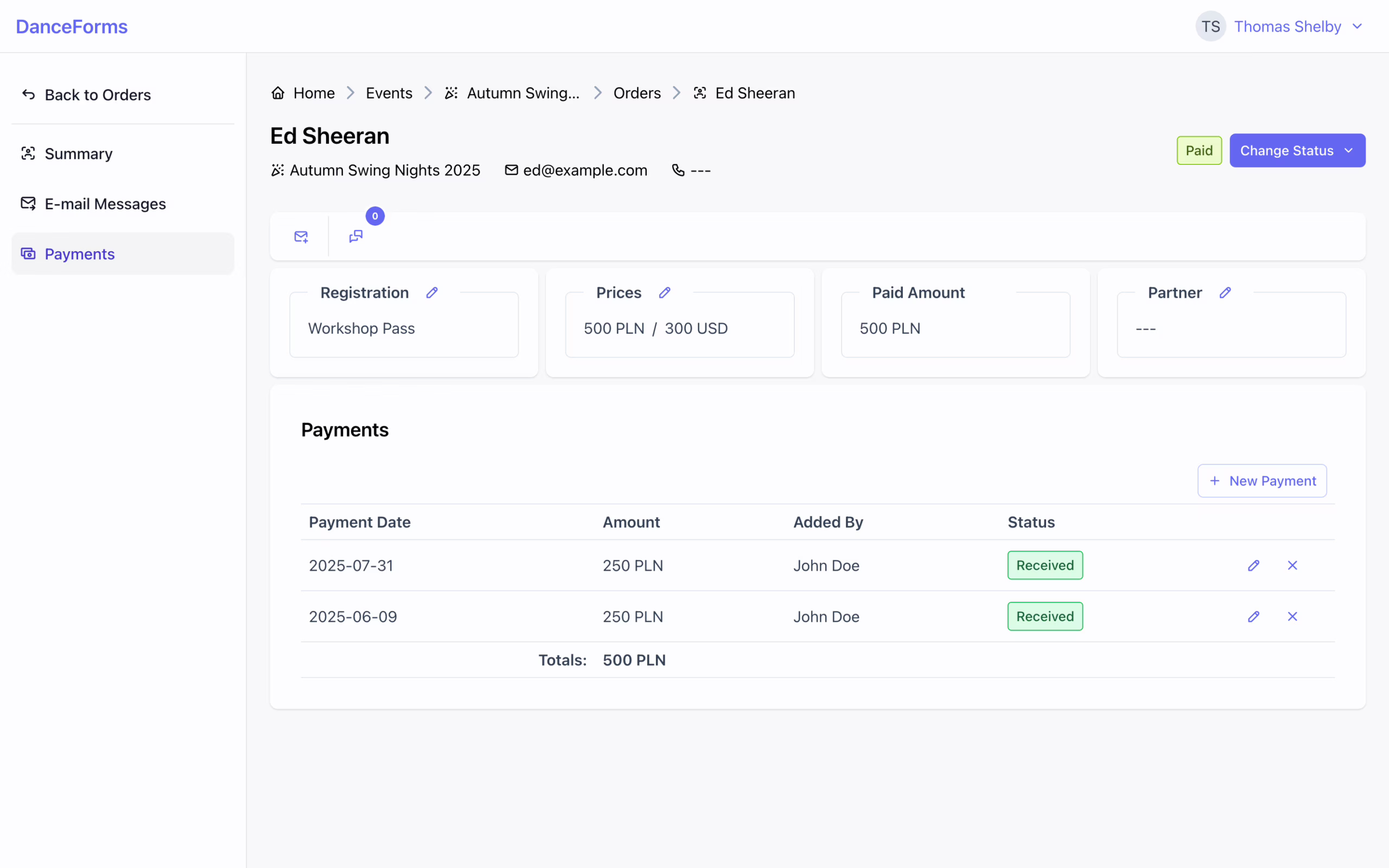Screen dimensions: 1389x868
Task: Open the chat messages with zero badge
Action: [356, 236]
